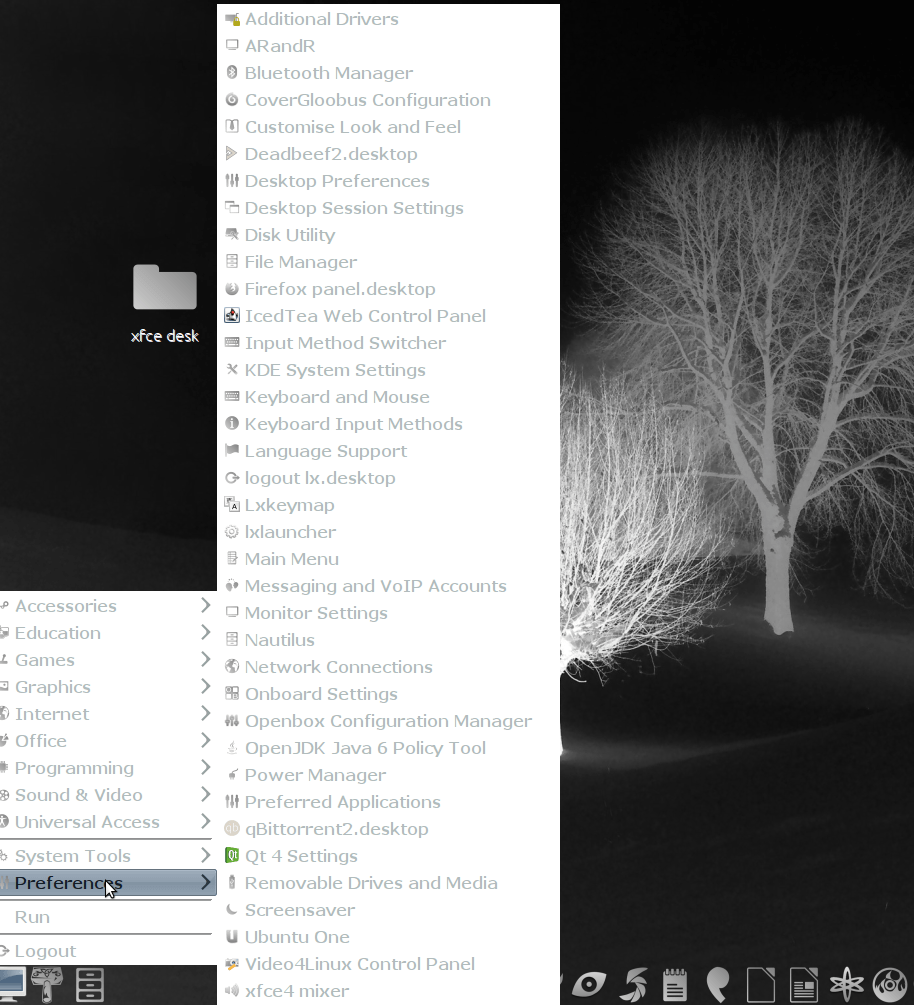The height and width of the screenshot is (1005, 914).
Task: Expand the Office submenu arrow
Action: [x=205, y=740]
